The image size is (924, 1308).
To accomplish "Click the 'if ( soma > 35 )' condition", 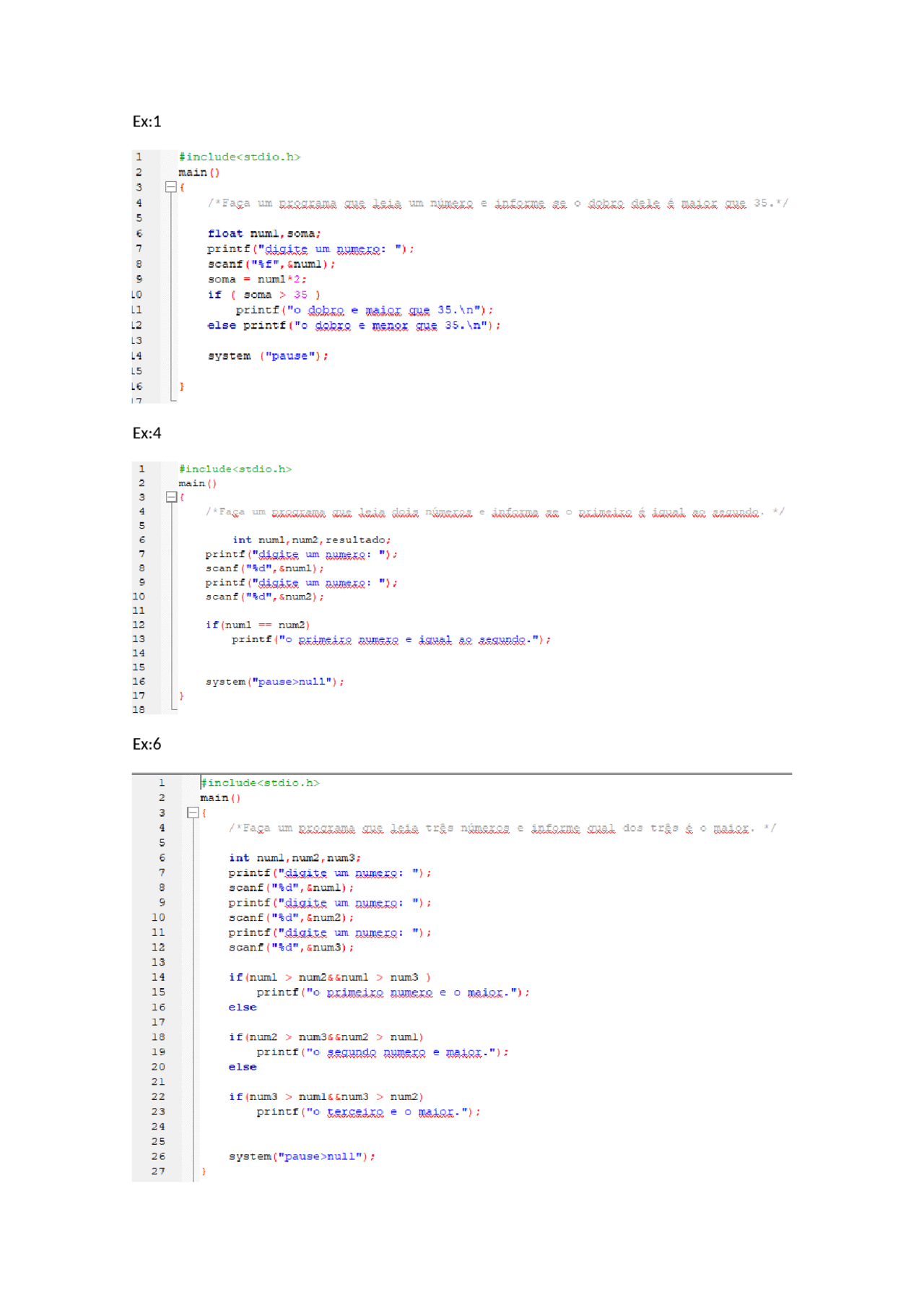I will pyautogui.click(x=263, y=295).
